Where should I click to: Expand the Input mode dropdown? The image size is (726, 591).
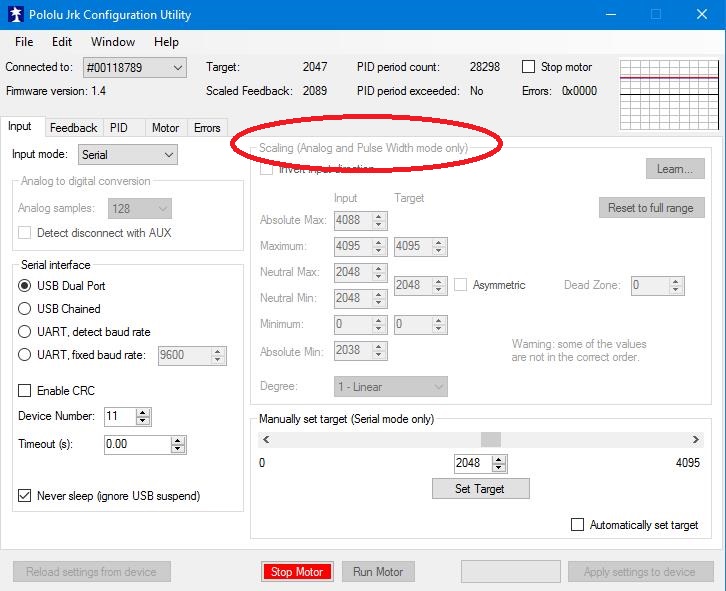(x=127, y=155)
